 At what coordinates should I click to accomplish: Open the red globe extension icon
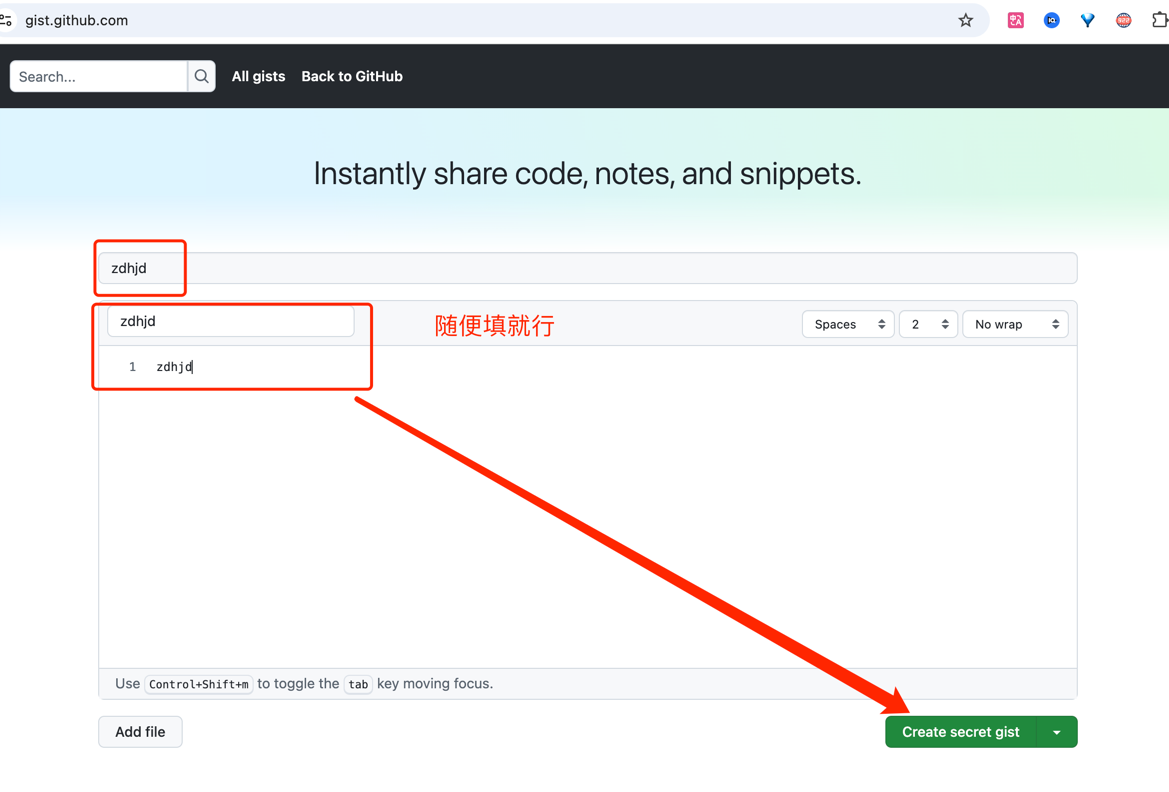[x=1124, y=20]
